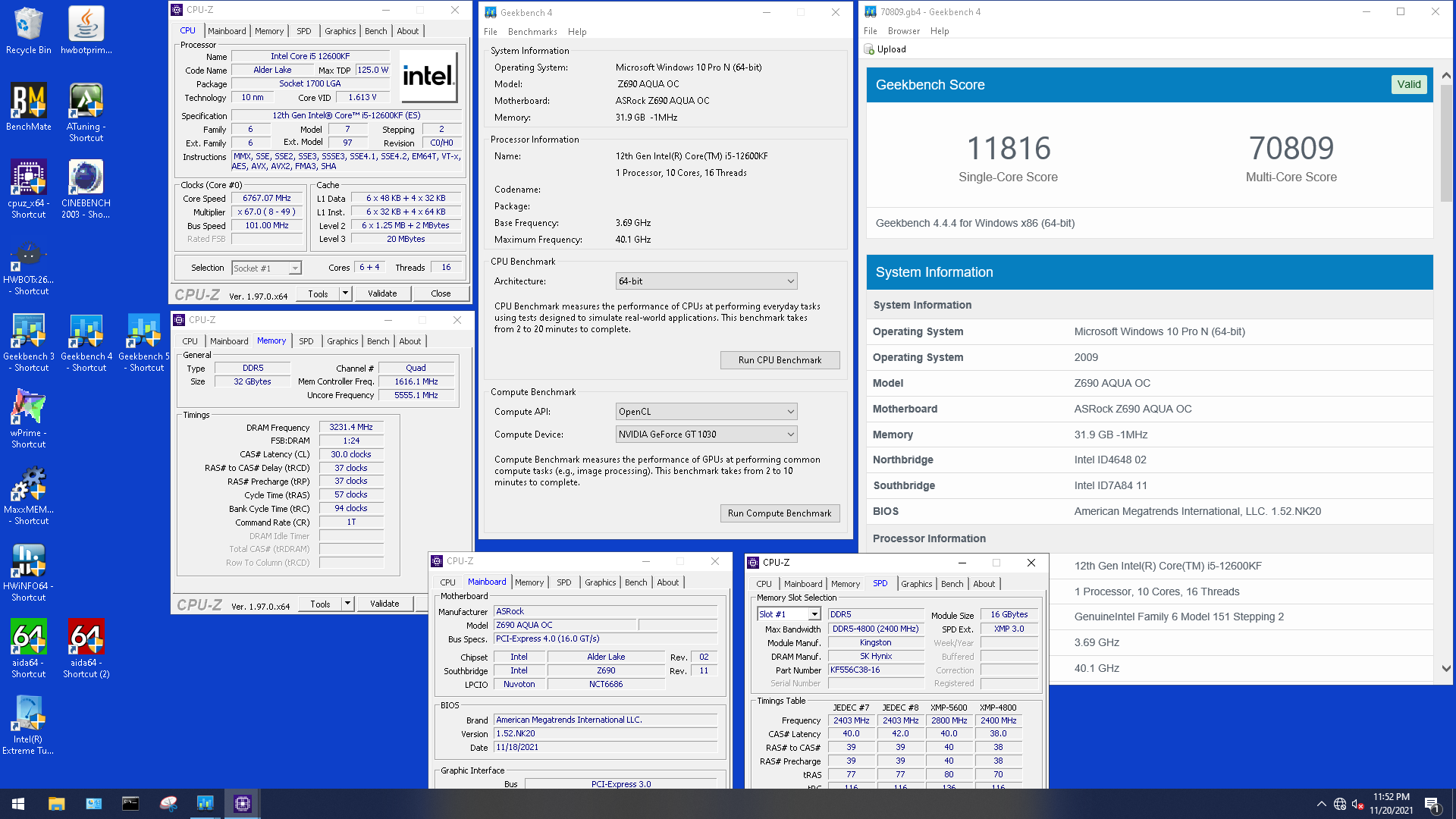
Task: Select Graphics tab in Memory CPU-Z window
Action: click(x=343, y=341)
